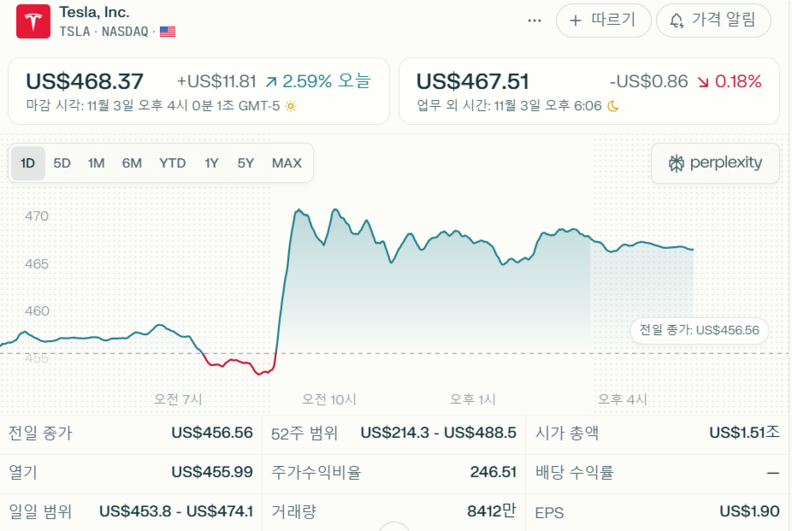Select the 1Y chart range
Screen dimensions: 792x531
point(211,163)
